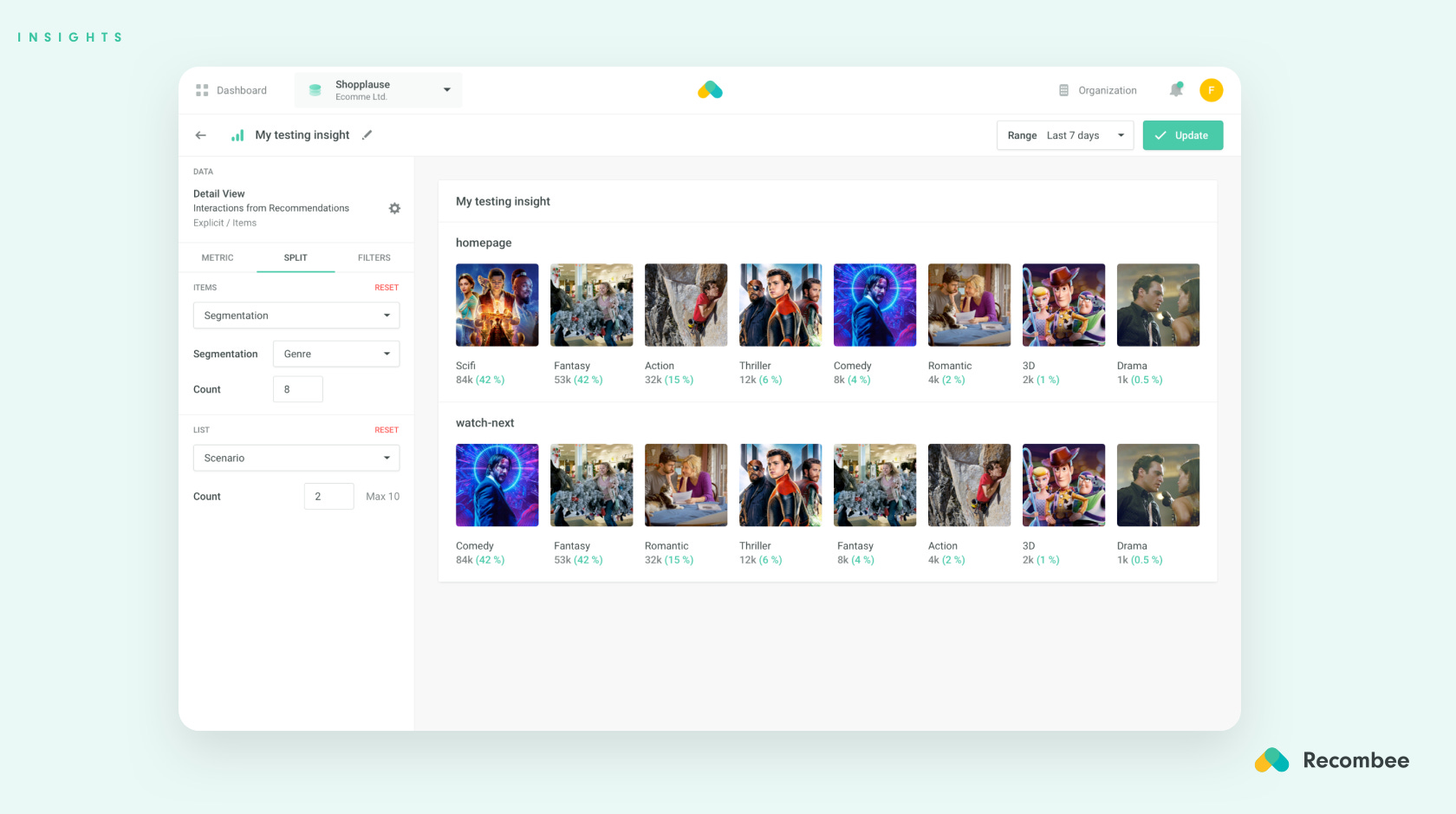Click the Update button
Screen dimensions: 1456x814
[x=1183, y=135]
